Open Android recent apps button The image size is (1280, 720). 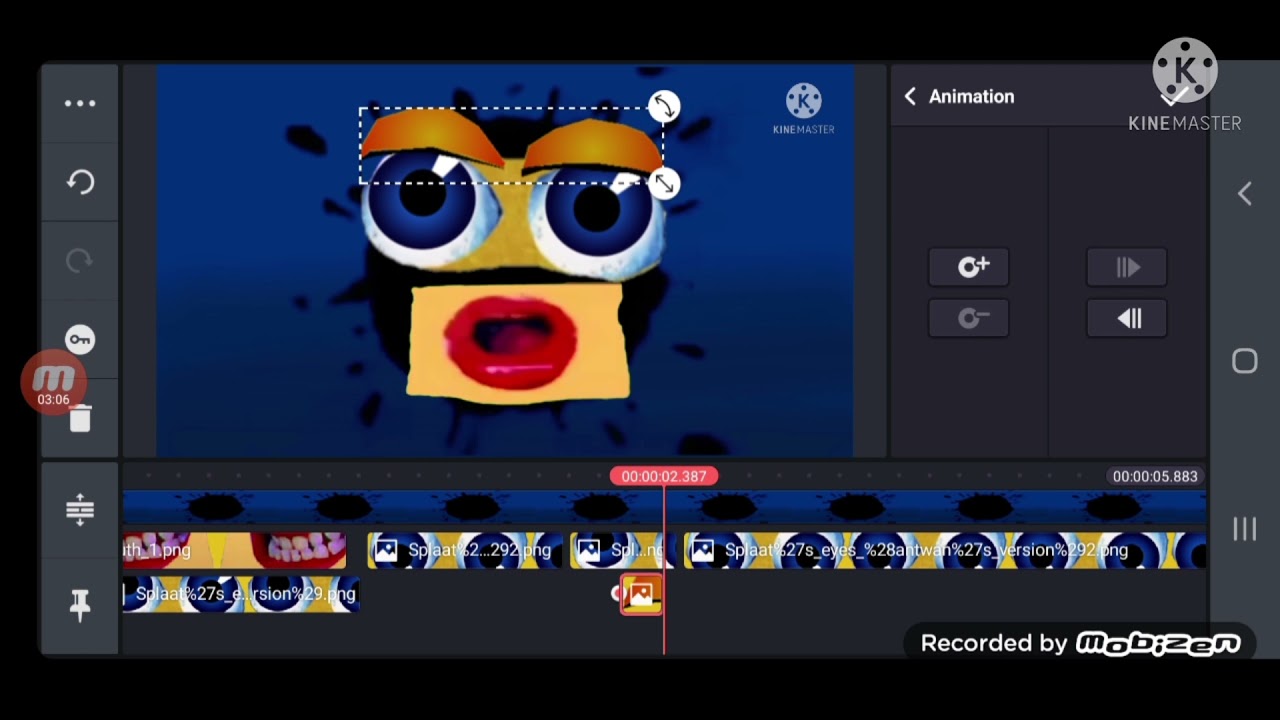1245,529
